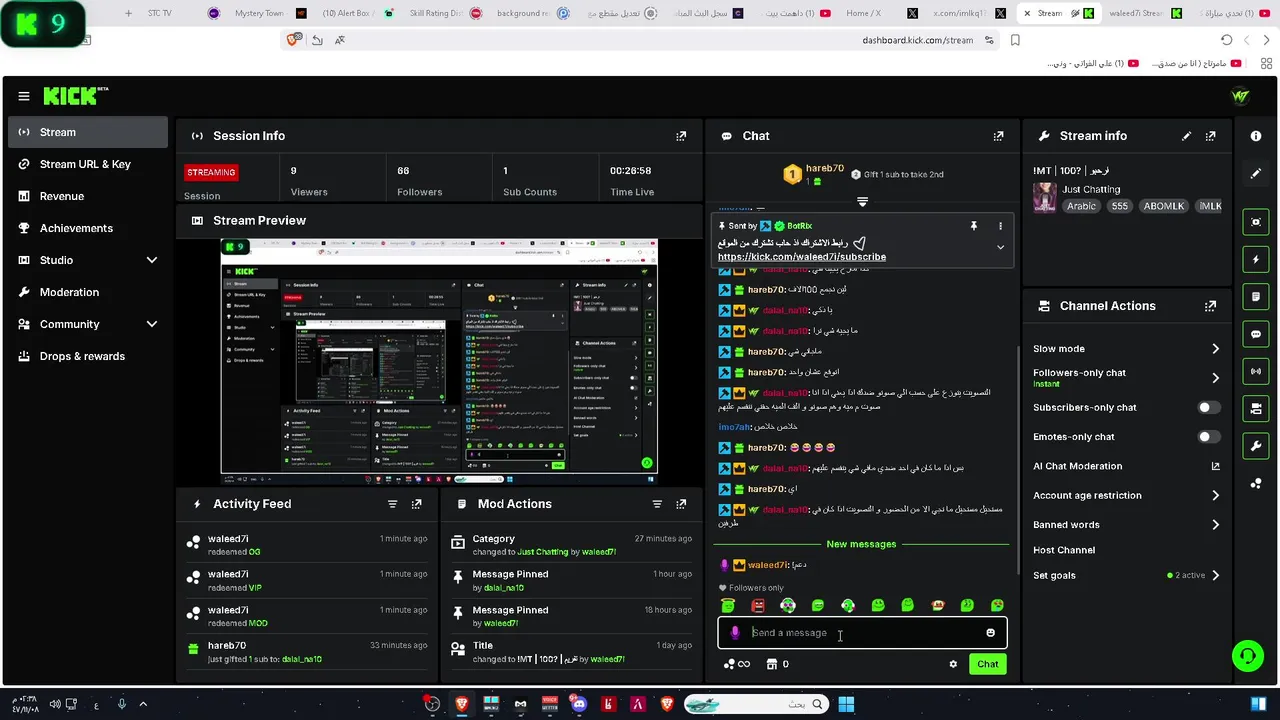1280x720 pixels.
Task: Toggle the stream preview widget icon in right rail
Action: tap(1256, 222)
